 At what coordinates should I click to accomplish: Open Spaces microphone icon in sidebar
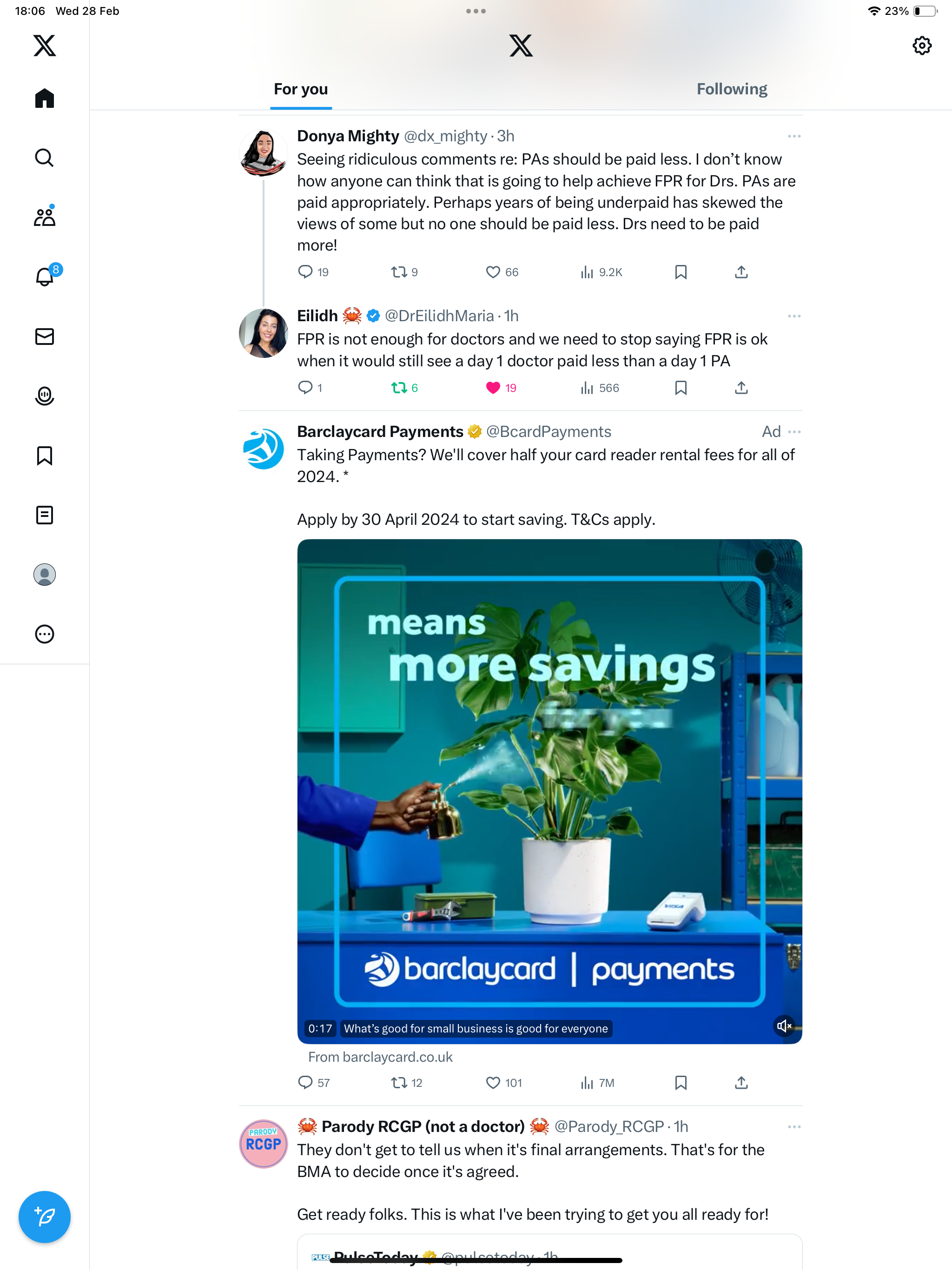pos(44,396)
